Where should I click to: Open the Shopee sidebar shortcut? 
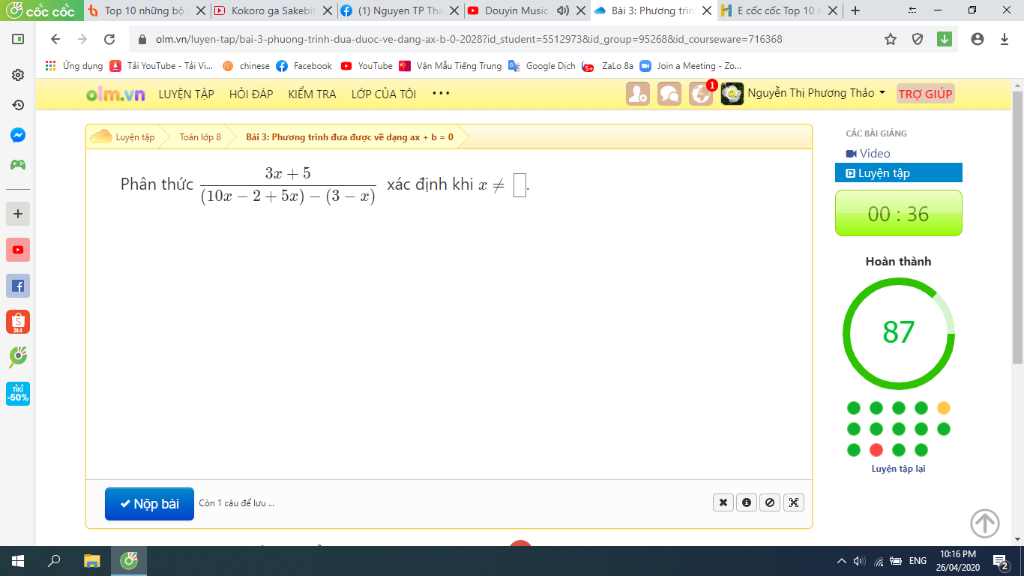pyautogui.click(x=18, y=322)
